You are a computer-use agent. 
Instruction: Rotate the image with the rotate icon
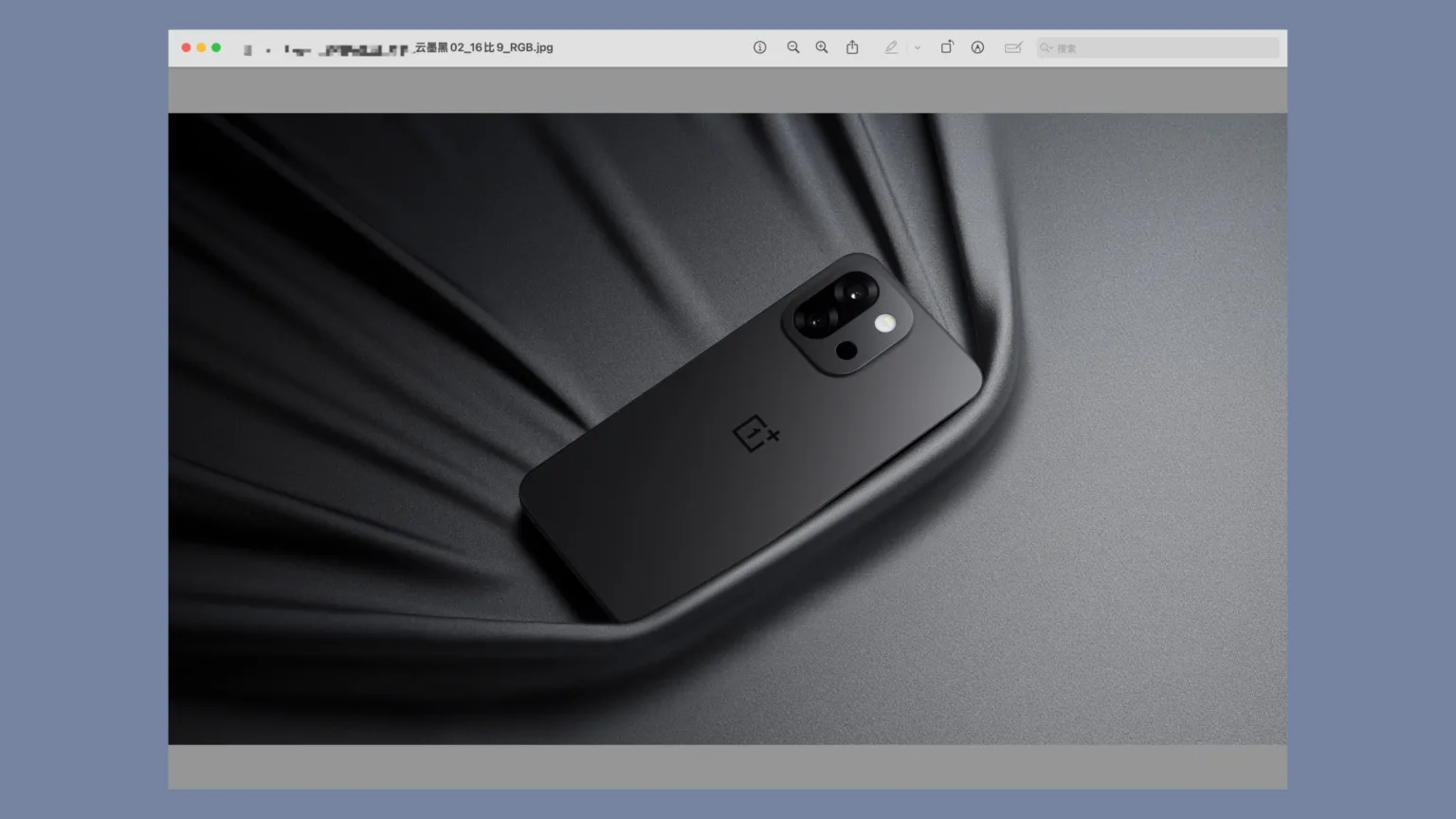tap(947, 46)
